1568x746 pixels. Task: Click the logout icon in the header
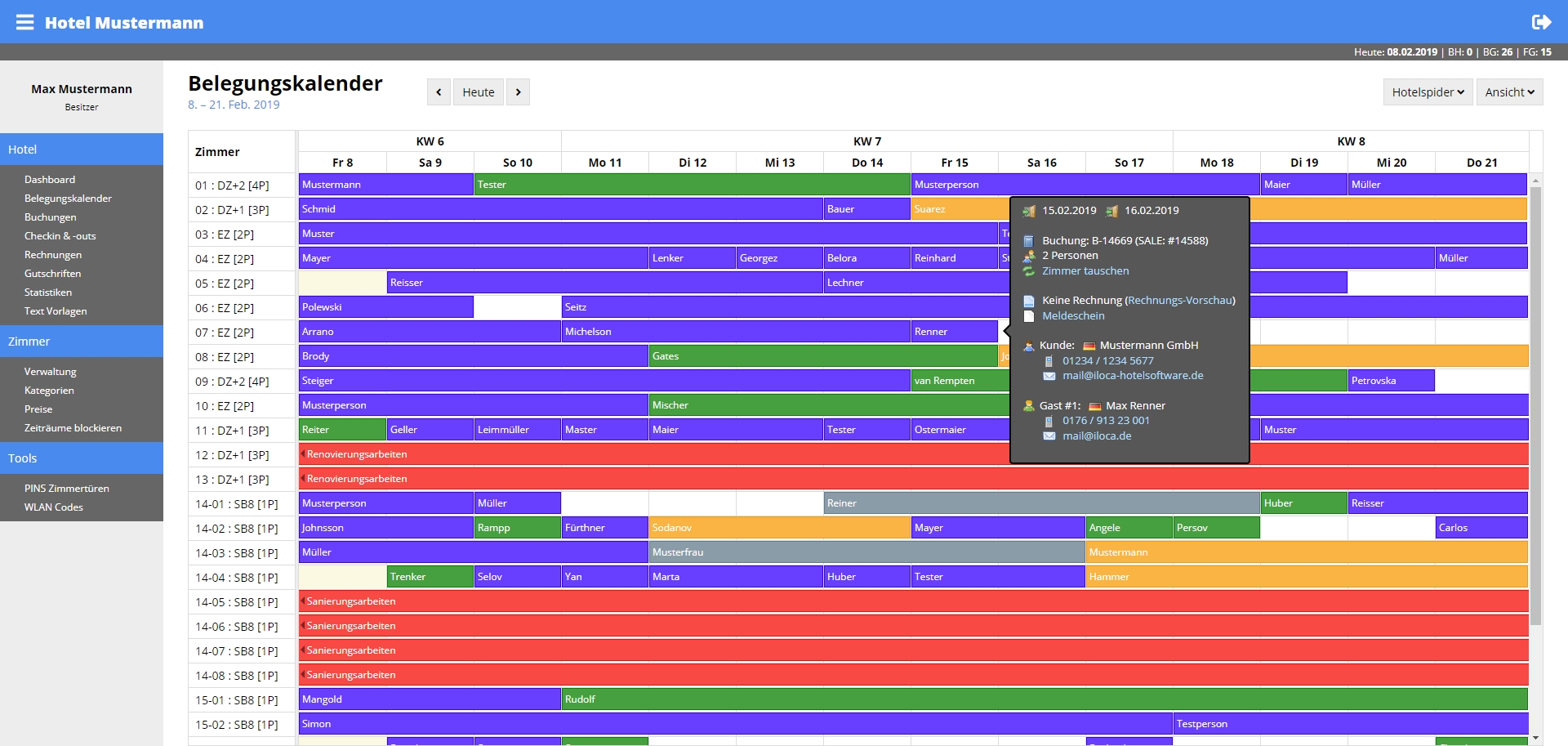coord(1541,22)
